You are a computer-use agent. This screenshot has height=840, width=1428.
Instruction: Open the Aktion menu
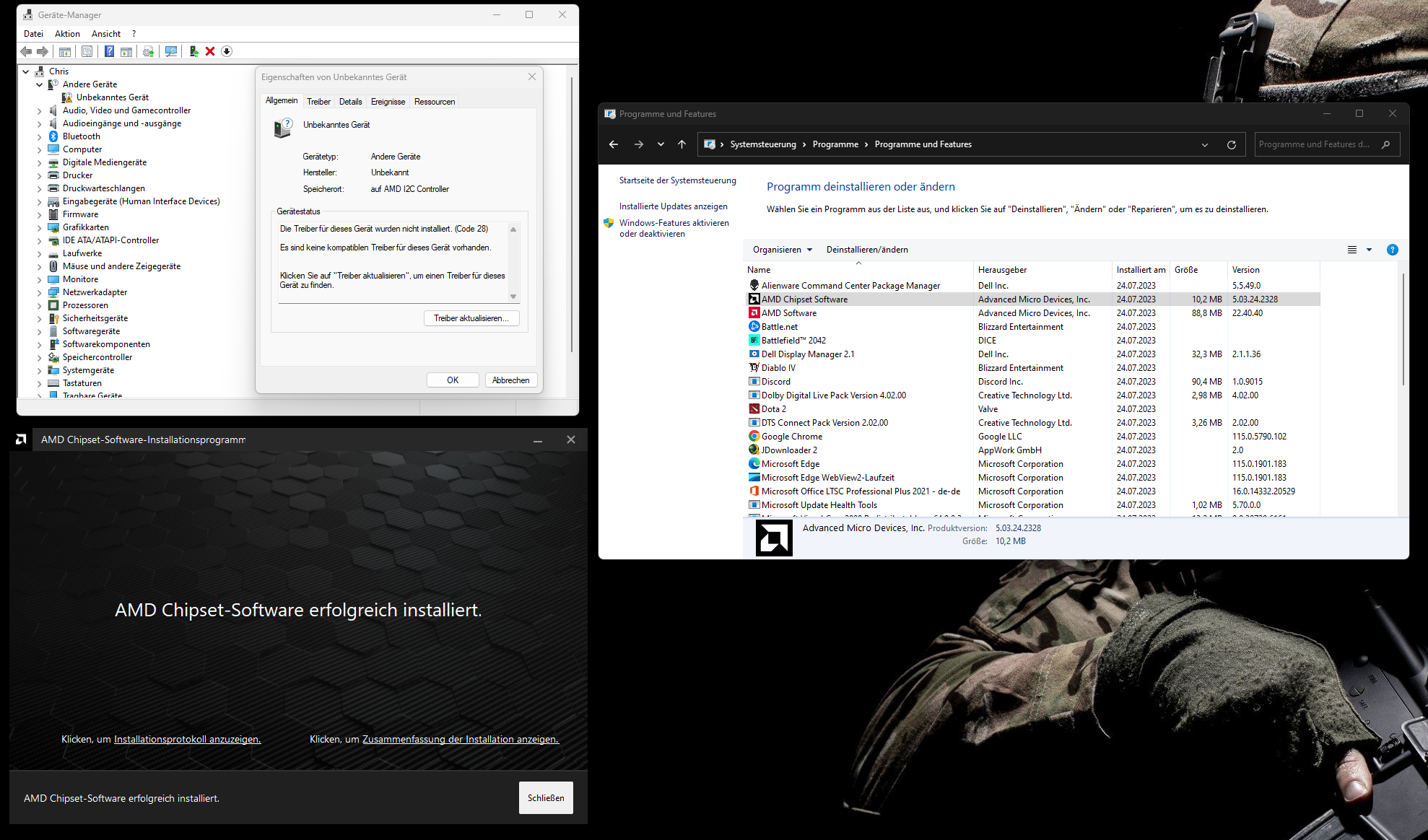tap(67, 34)
